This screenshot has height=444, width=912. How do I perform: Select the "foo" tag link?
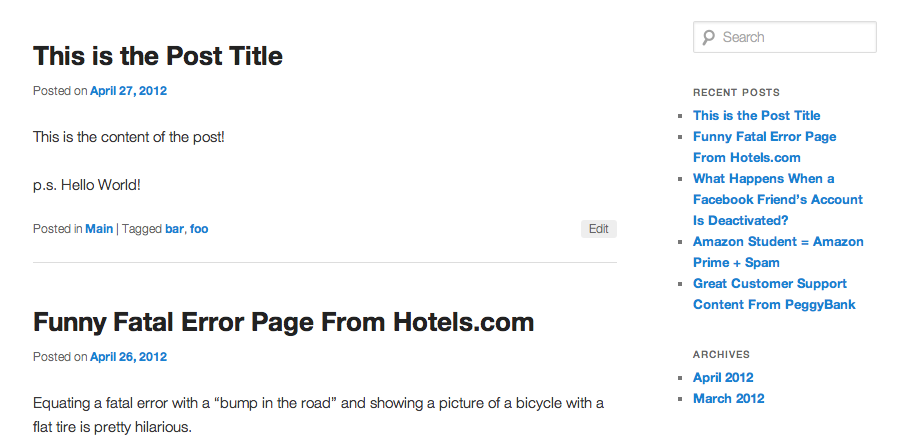199,229
